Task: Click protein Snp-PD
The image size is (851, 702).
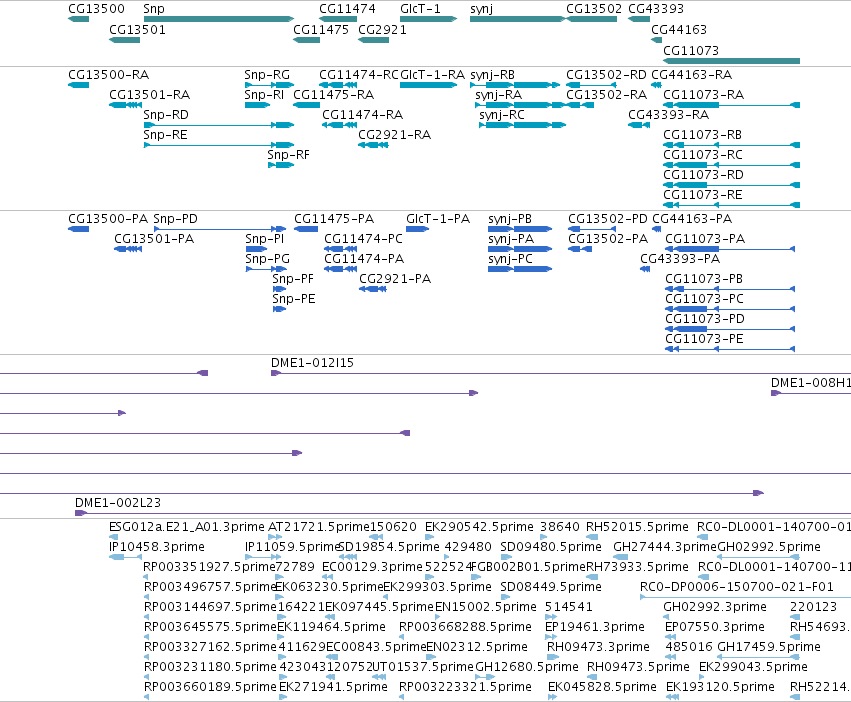Action: point(220,229)
